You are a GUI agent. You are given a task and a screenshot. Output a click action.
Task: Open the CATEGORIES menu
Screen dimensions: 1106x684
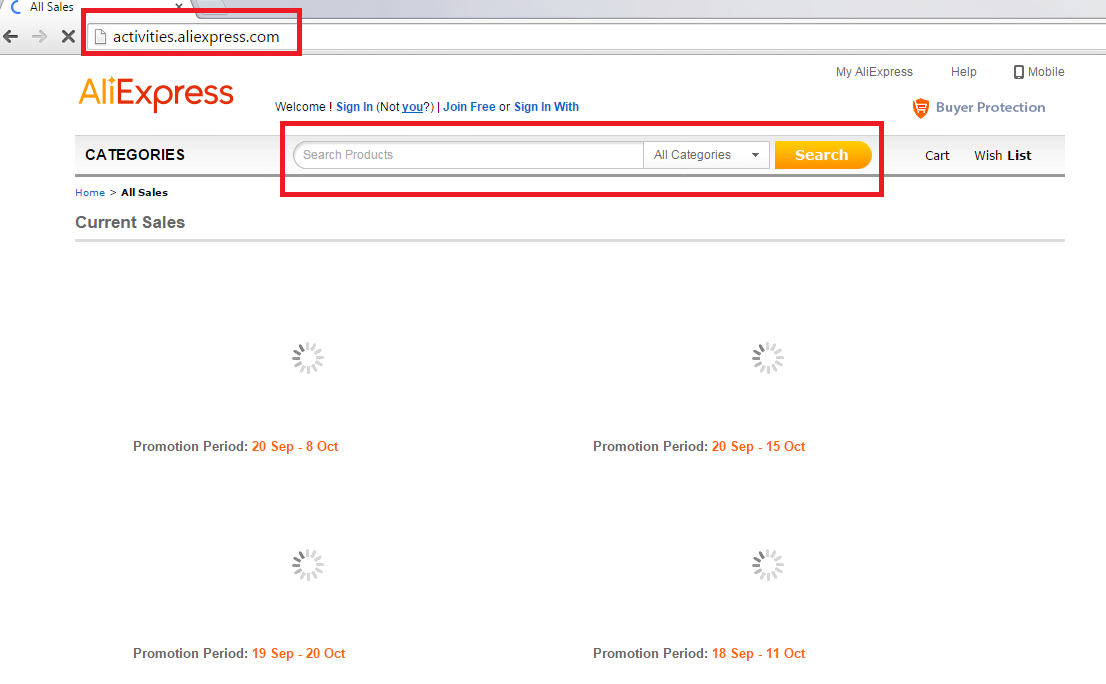click(135, 155)
